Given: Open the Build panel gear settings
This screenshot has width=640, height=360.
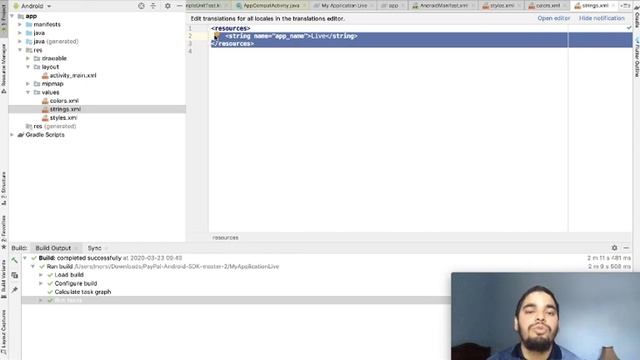Looking at the screenshot, I should click(x=614, y=248).
